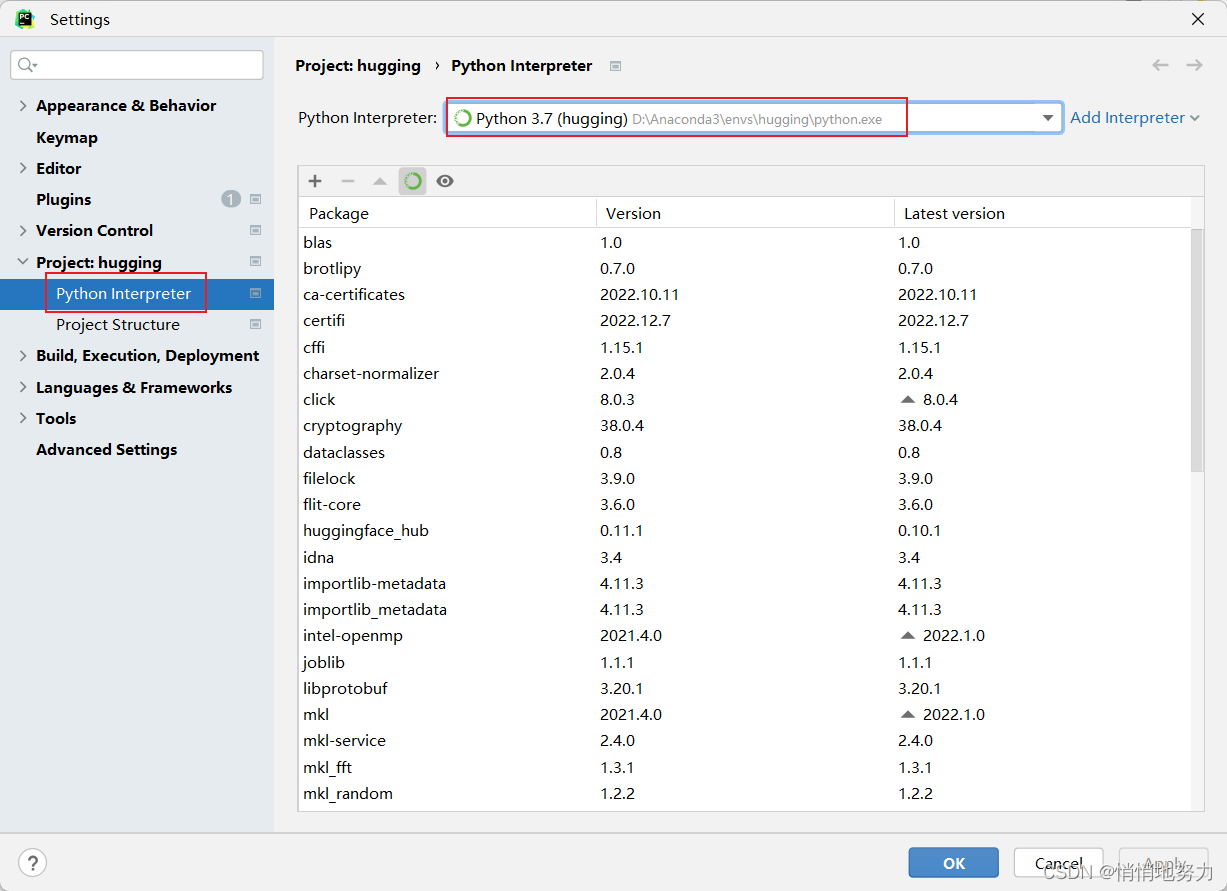
Task: Expand Version Control section
Action: 23,230
